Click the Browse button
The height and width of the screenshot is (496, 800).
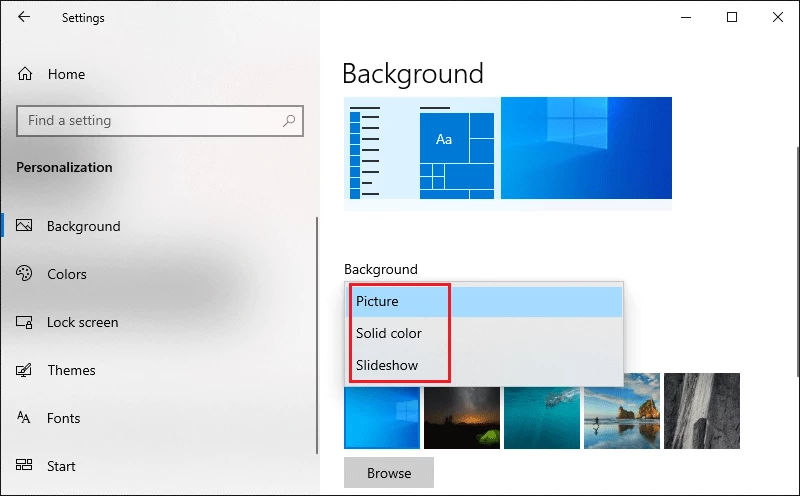click(x=389, y=473)
